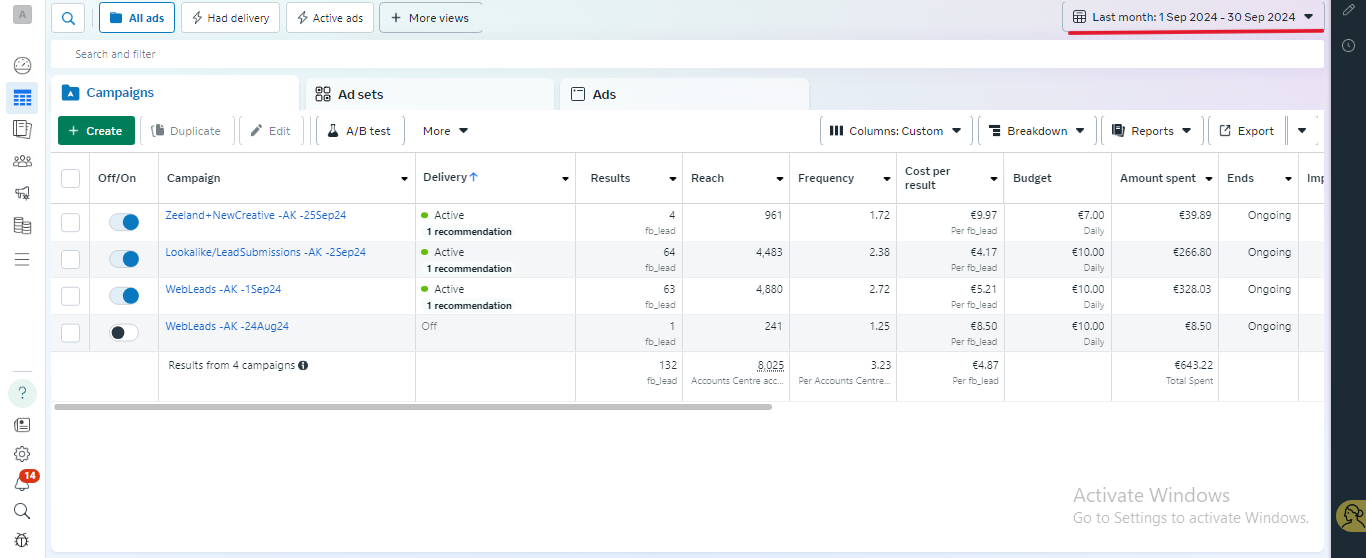Open the Account overview gauge icon
The image size is (1366, 558).
coord(22,66)
